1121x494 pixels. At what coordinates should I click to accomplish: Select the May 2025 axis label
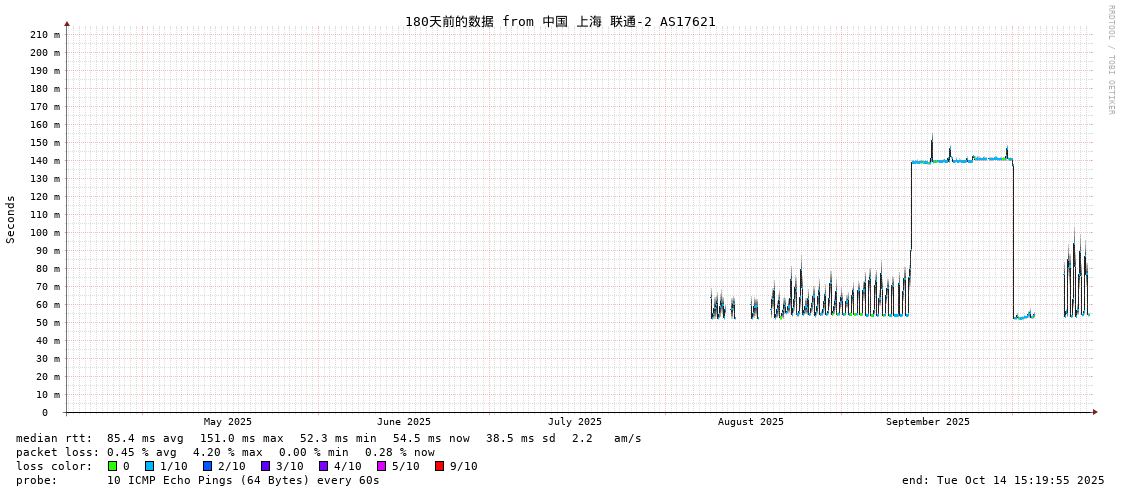[227, 422]
